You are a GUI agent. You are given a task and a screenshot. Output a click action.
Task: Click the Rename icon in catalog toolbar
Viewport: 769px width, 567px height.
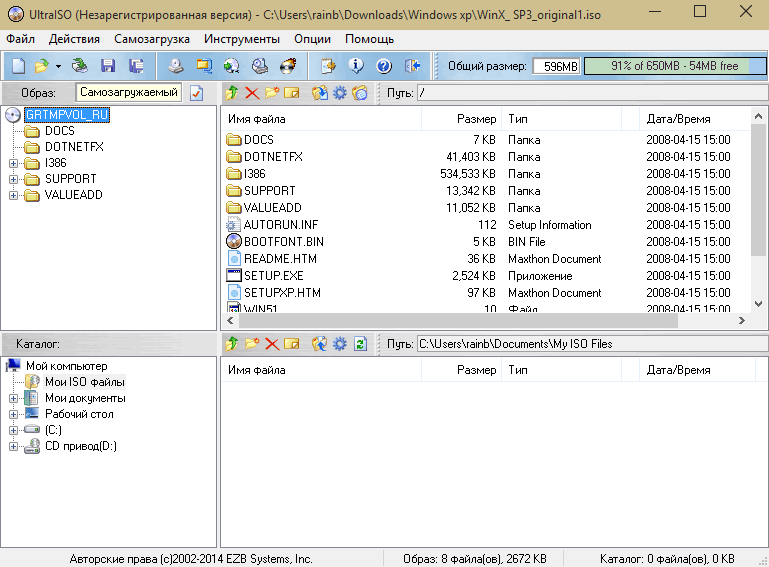tap(291, 344)
